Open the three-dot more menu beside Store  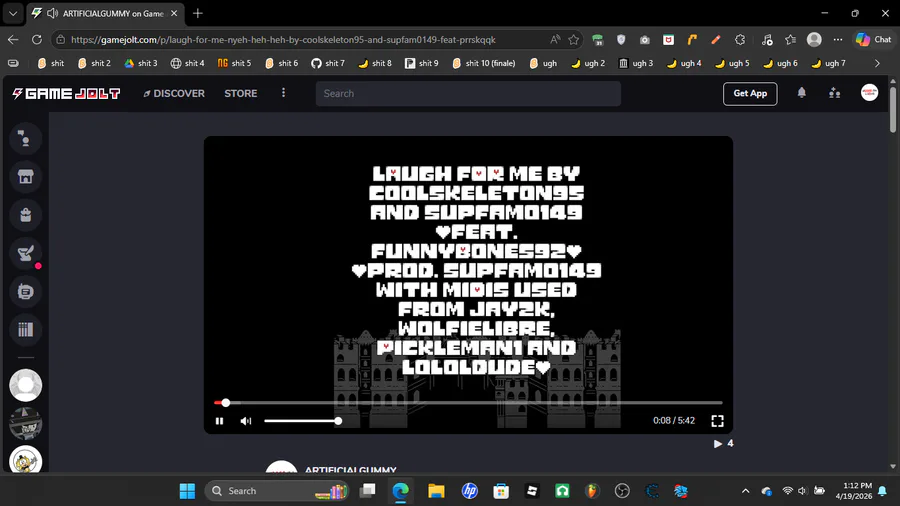point(283,93)
